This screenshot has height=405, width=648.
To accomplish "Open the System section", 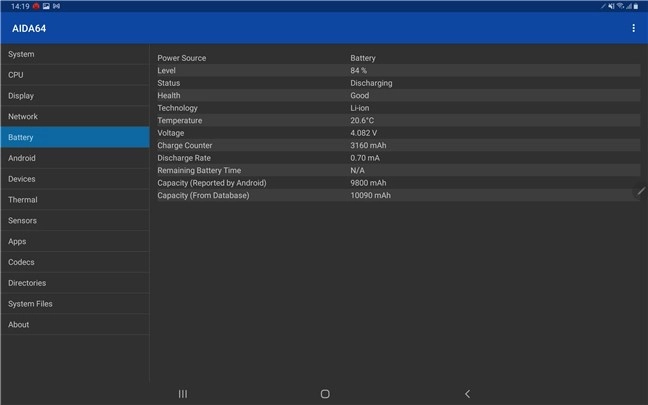I will [x=75, y=54].
